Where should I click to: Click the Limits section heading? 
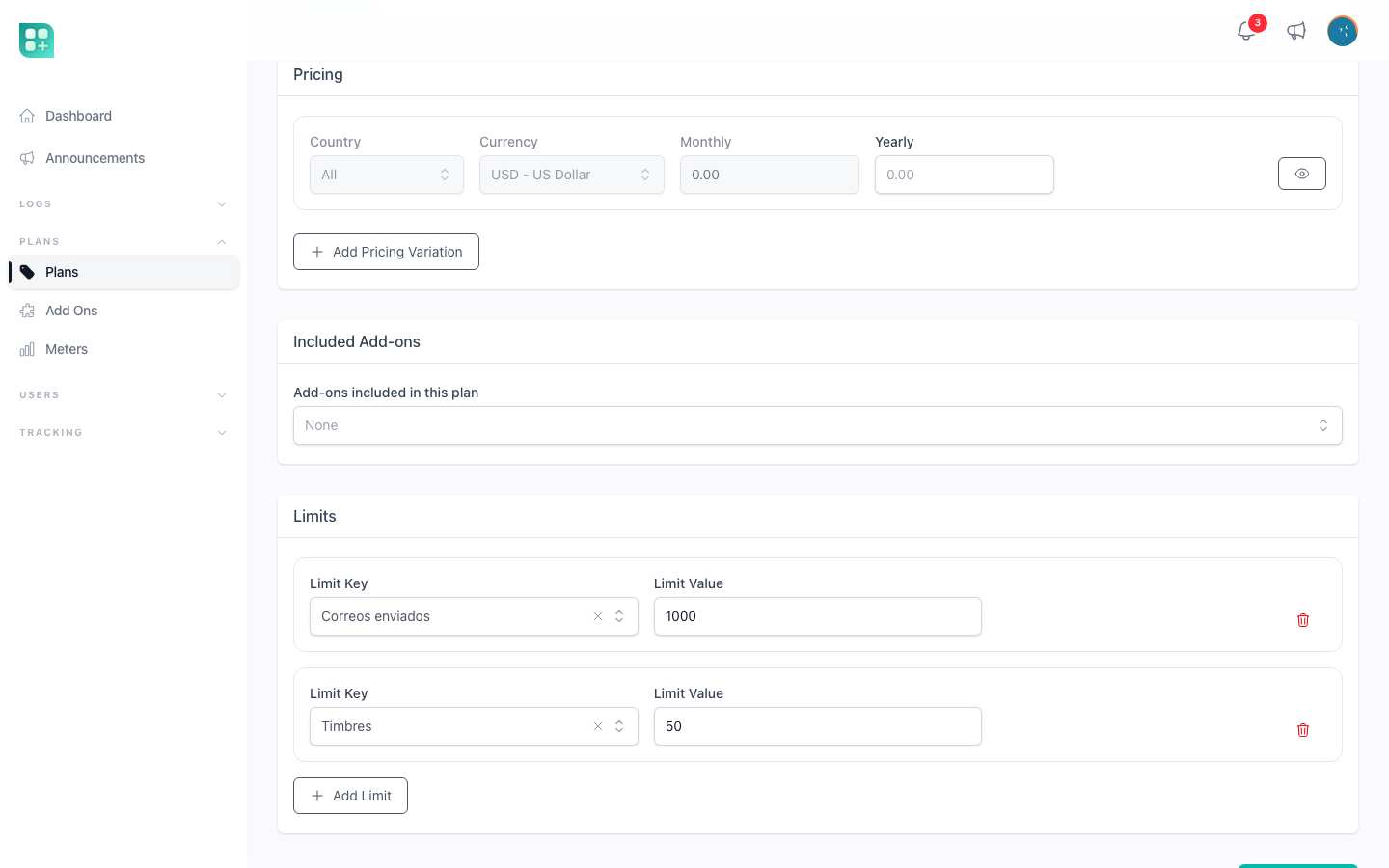click(x=314, y=517)
